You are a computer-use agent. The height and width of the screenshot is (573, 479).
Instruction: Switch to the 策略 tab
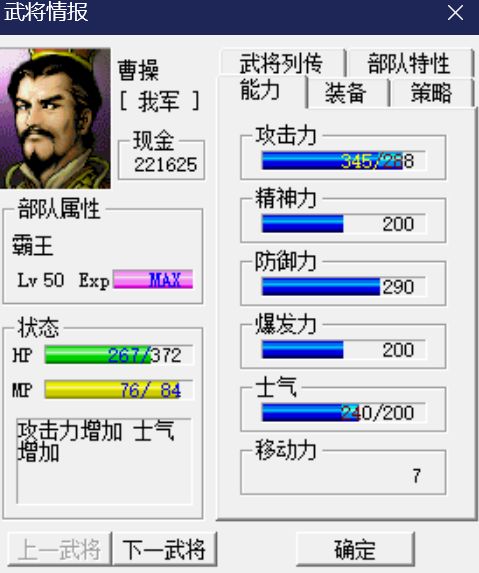pos(432,93)
